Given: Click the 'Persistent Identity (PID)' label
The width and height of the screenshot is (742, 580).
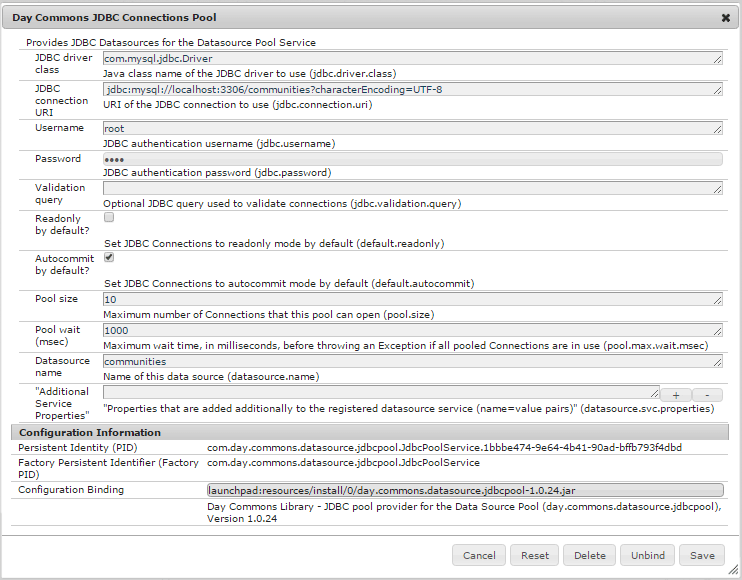Looking at the screenshot, I should (x=78, y=448).
